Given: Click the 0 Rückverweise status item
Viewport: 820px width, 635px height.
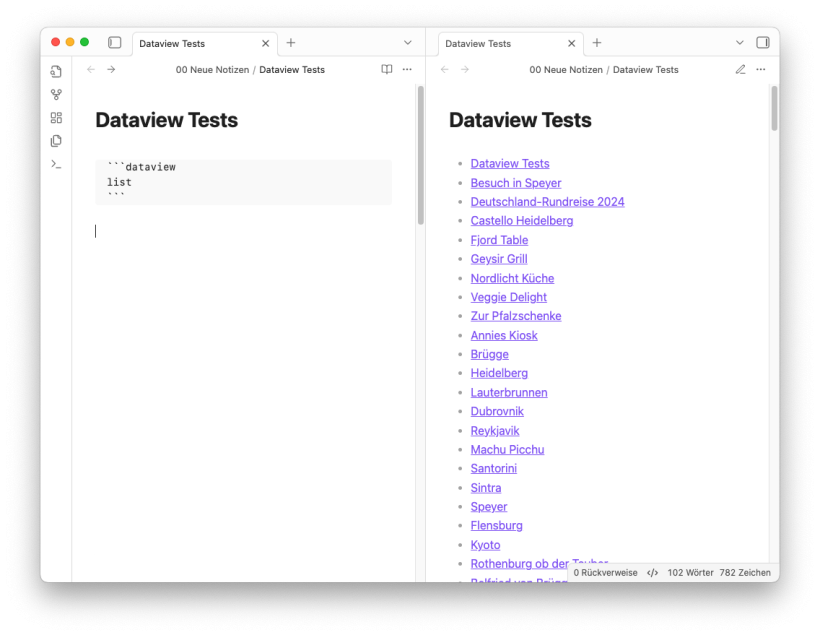Looking at the screenshot, I should tap(606, 573).
